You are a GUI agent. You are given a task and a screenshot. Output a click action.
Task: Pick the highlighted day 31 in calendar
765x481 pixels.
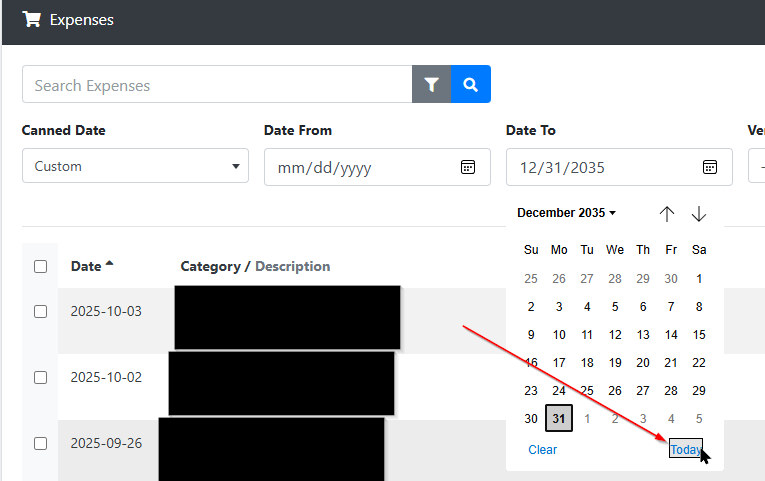pos(559,419)
